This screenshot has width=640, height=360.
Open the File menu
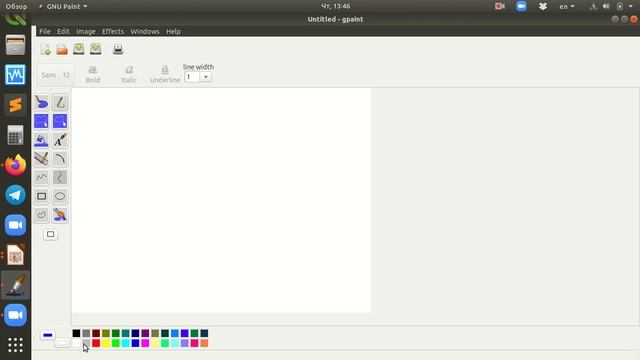pyautogui.click(x=45, y=31)
